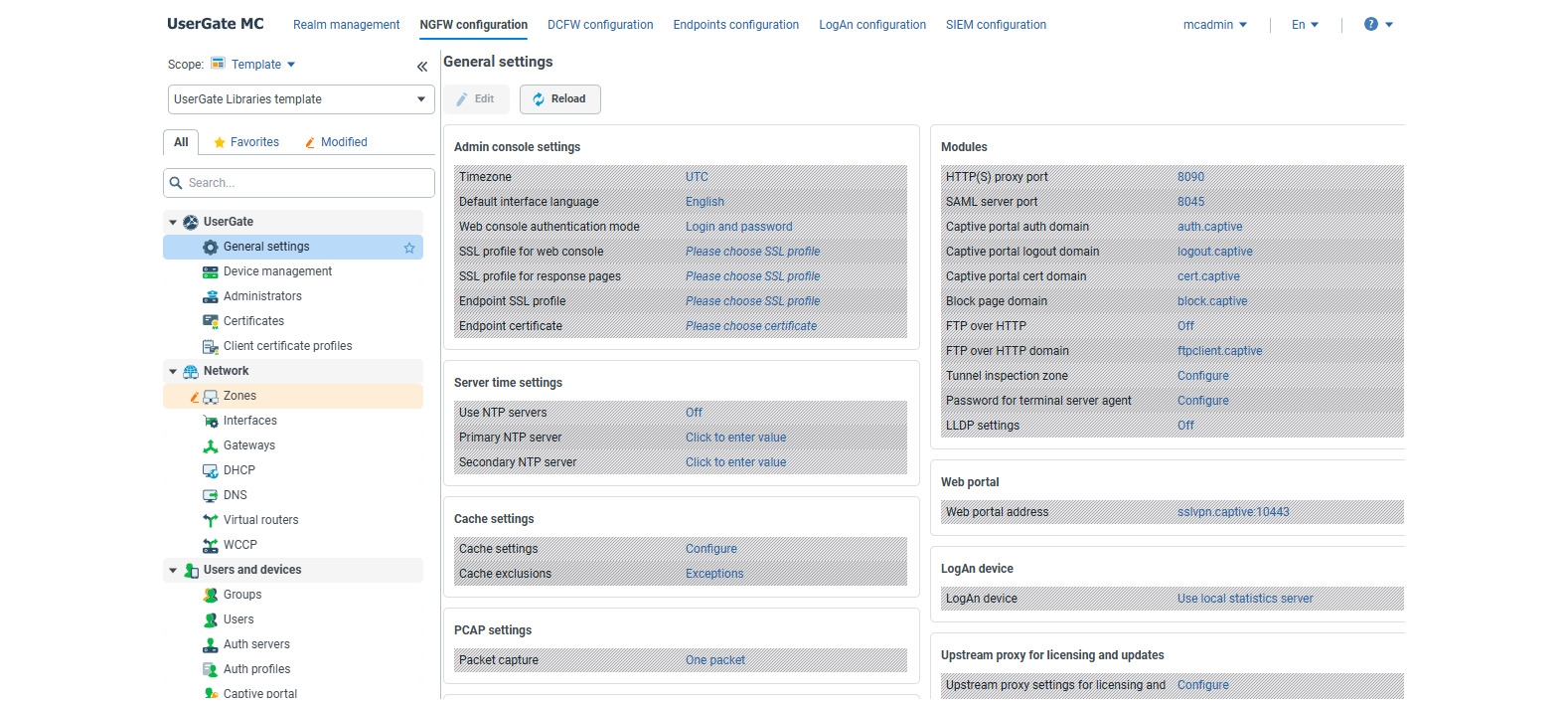Screen dimensions: 1568x704
Task: Click the WCCP icon in tree
Action: (x=211, y=545)
